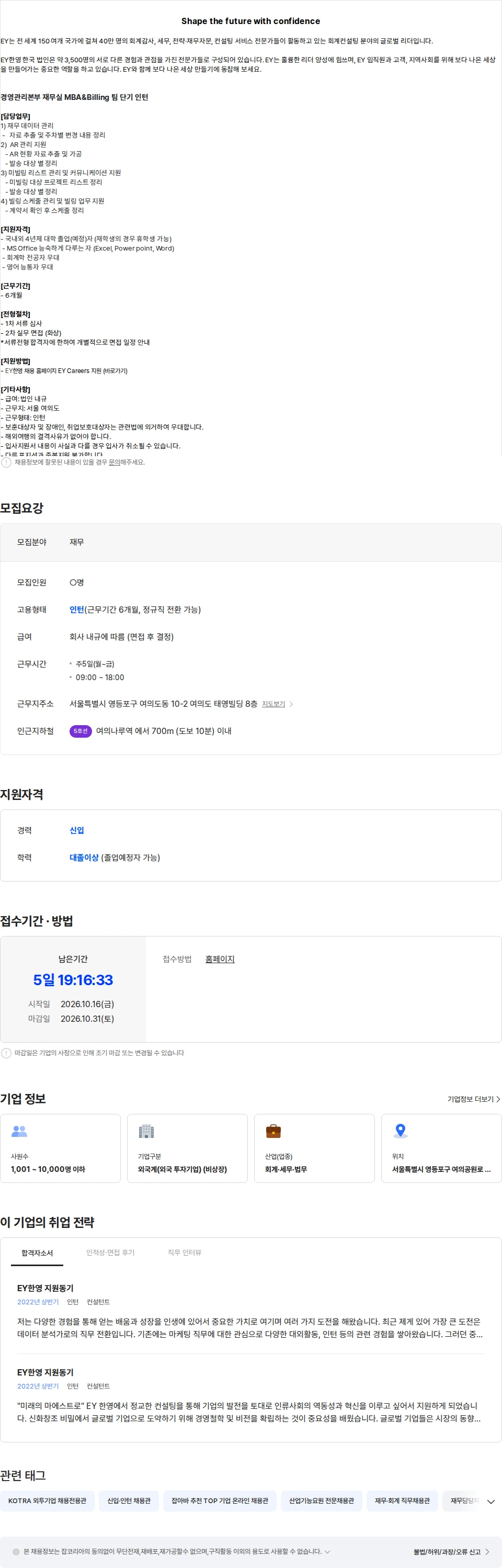Click the info icon by 채용정보 notice

click(6, 462)
